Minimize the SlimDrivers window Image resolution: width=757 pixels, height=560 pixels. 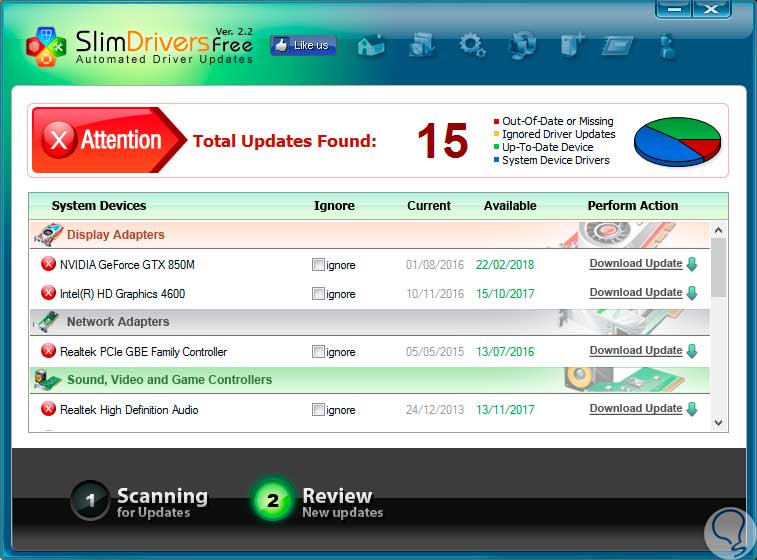coord(674,9)
